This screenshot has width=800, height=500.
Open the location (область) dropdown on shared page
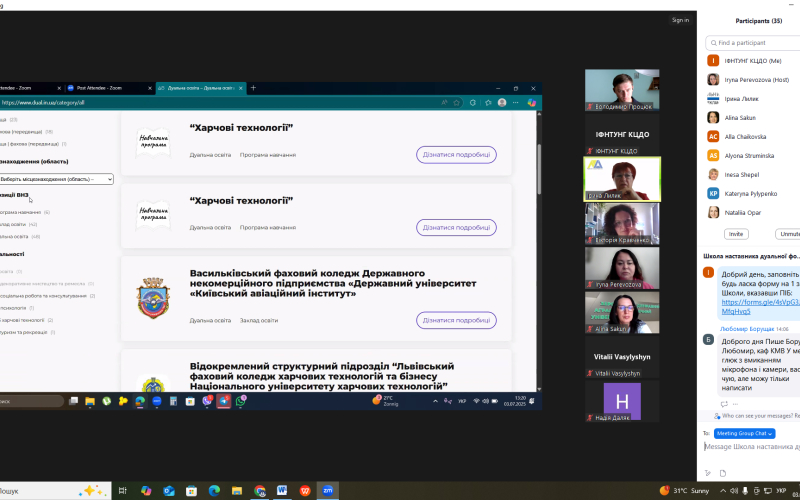pos(56,179)
